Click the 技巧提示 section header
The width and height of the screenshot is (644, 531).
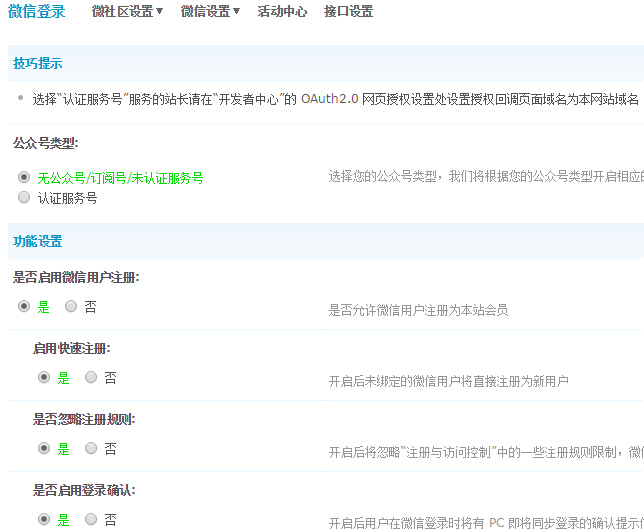pos(37,63)
